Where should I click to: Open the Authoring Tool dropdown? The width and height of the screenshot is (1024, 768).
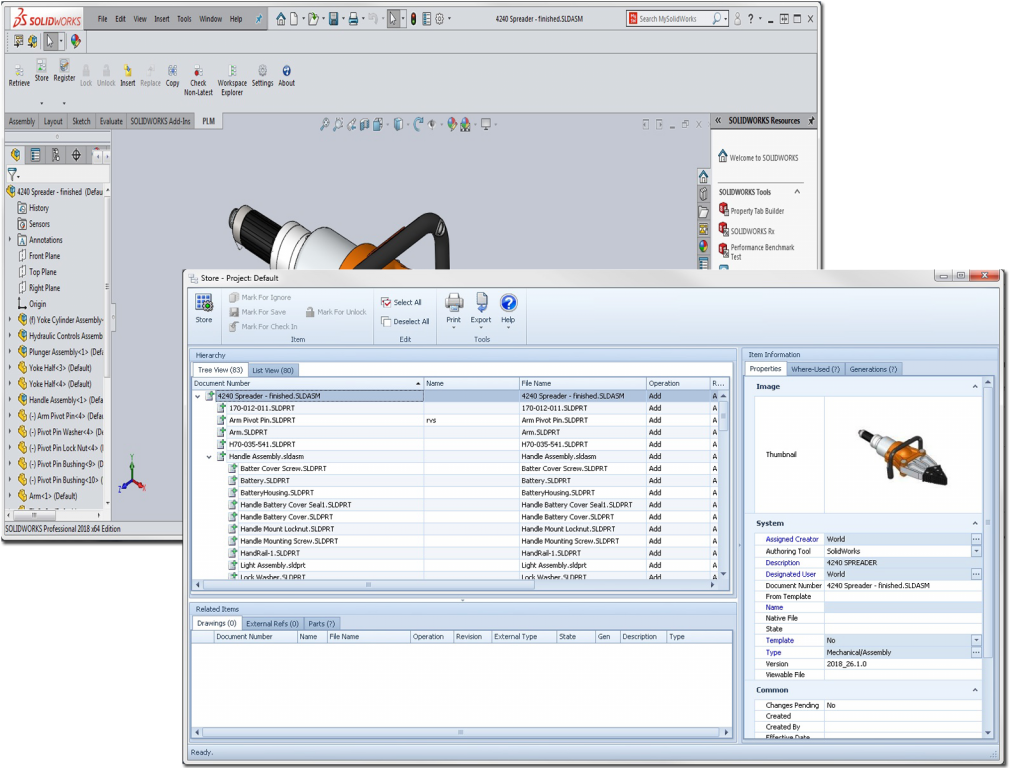pyautogui.click(x=976, y=551)
